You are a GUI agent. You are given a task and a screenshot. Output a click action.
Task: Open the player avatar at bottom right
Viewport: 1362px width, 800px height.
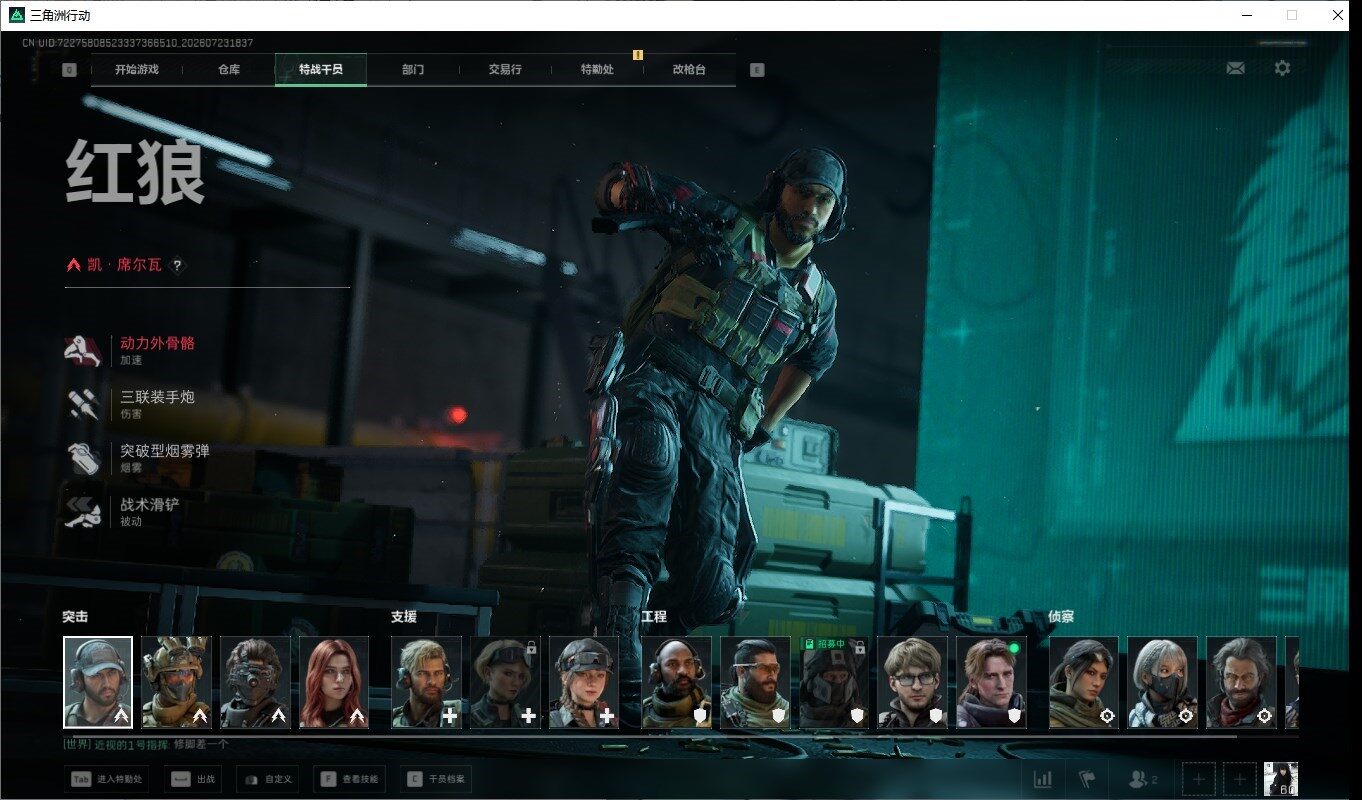1281,779
